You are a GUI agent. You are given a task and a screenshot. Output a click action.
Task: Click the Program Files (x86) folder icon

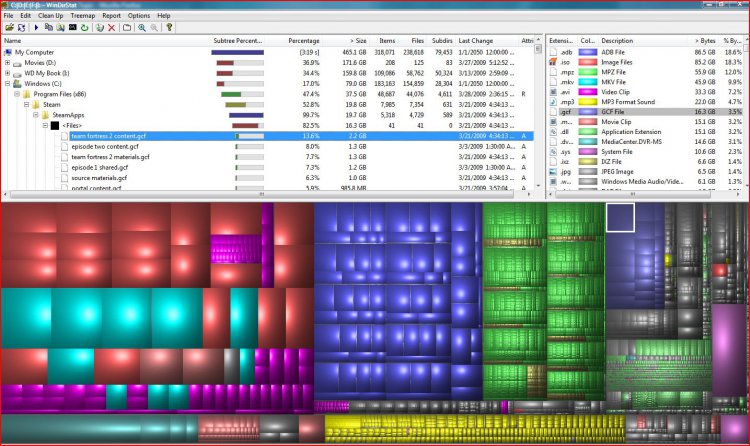(26, 94)
